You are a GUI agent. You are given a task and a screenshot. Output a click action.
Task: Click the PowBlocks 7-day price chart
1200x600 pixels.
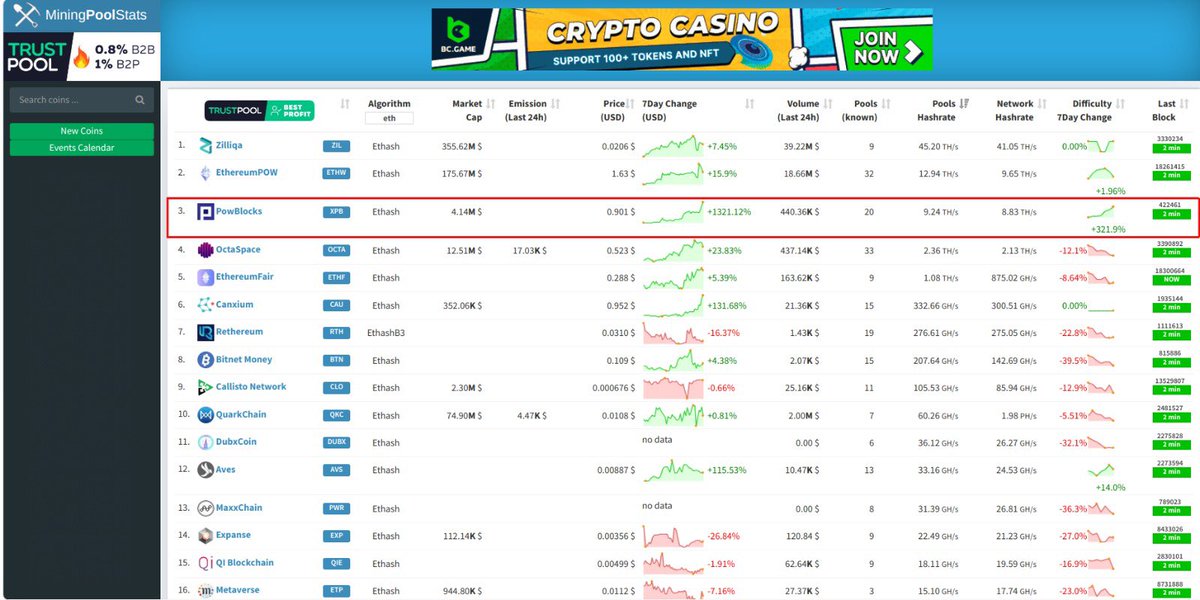673,212
